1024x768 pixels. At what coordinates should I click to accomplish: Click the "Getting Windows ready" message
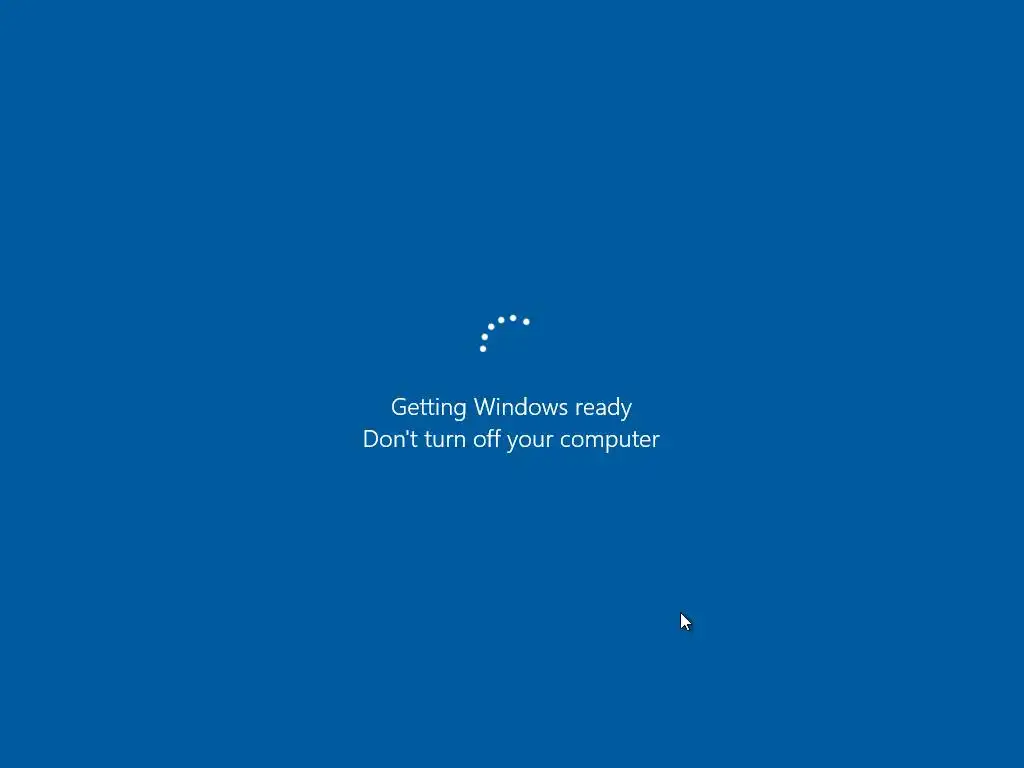click(511, 408)
